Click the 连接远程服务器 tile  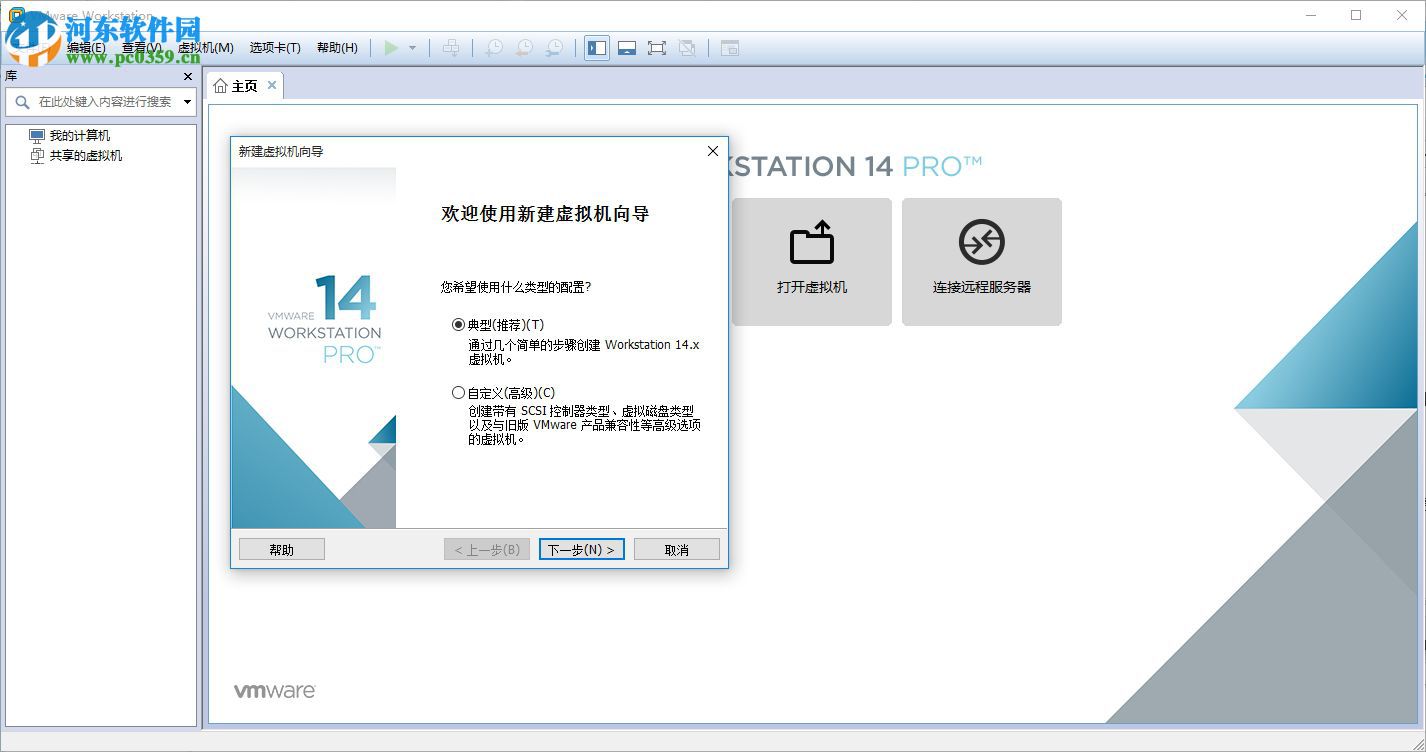[981, 262]
